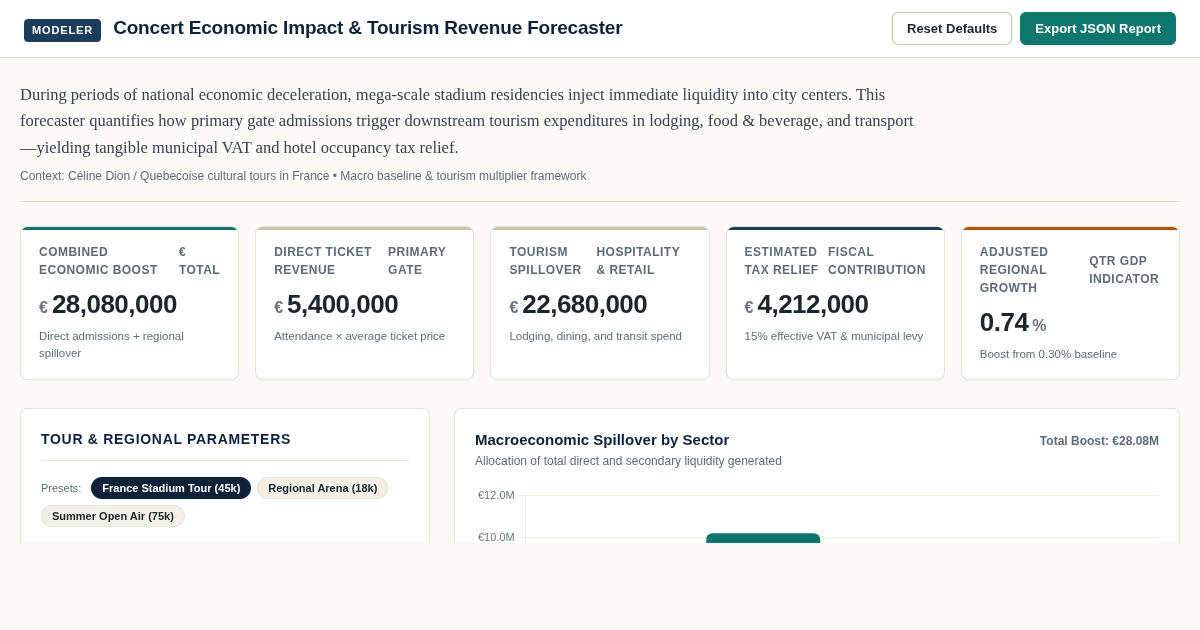This screenshot has width=1200, height=630.
Task: Apply the Summer Open Air (75k) preset
Action: (x=113, y=516)
